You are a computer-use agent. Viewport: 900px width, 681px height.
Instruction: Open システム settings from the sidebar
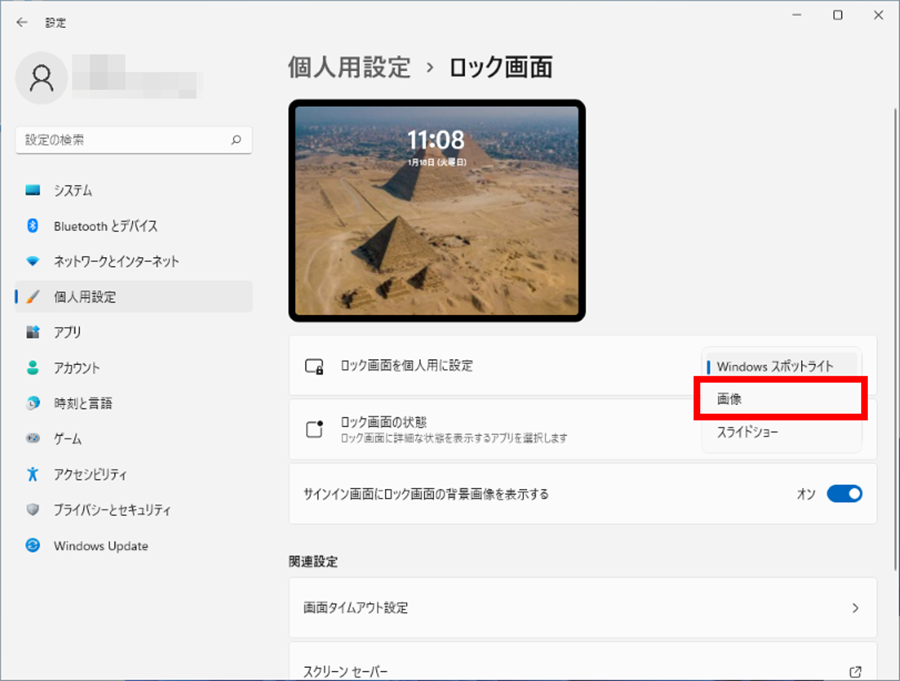pyautogui.click(x=73, y=190)
